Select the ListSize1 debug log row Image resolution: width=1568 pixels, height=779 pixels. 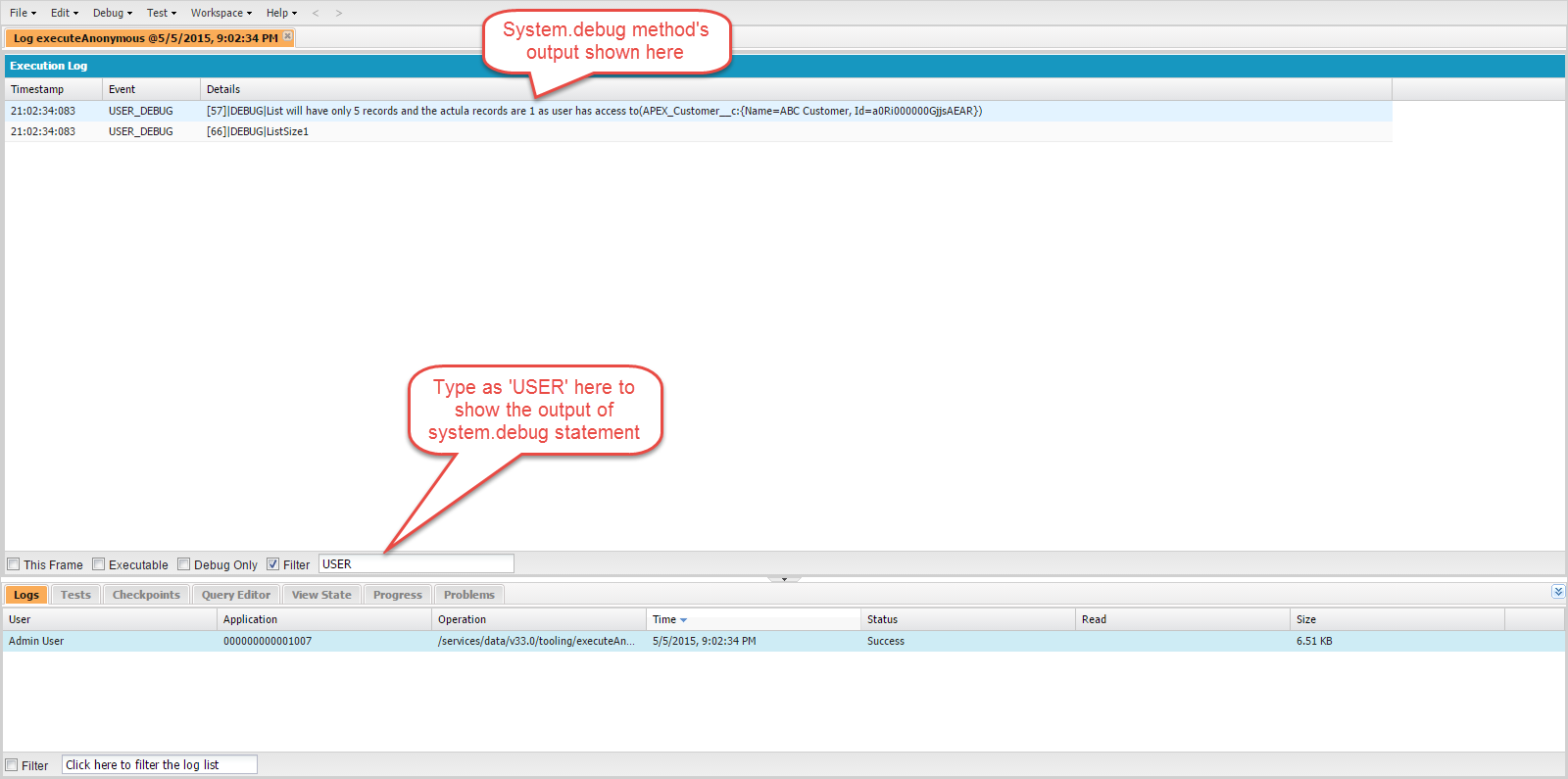point(698,131)
